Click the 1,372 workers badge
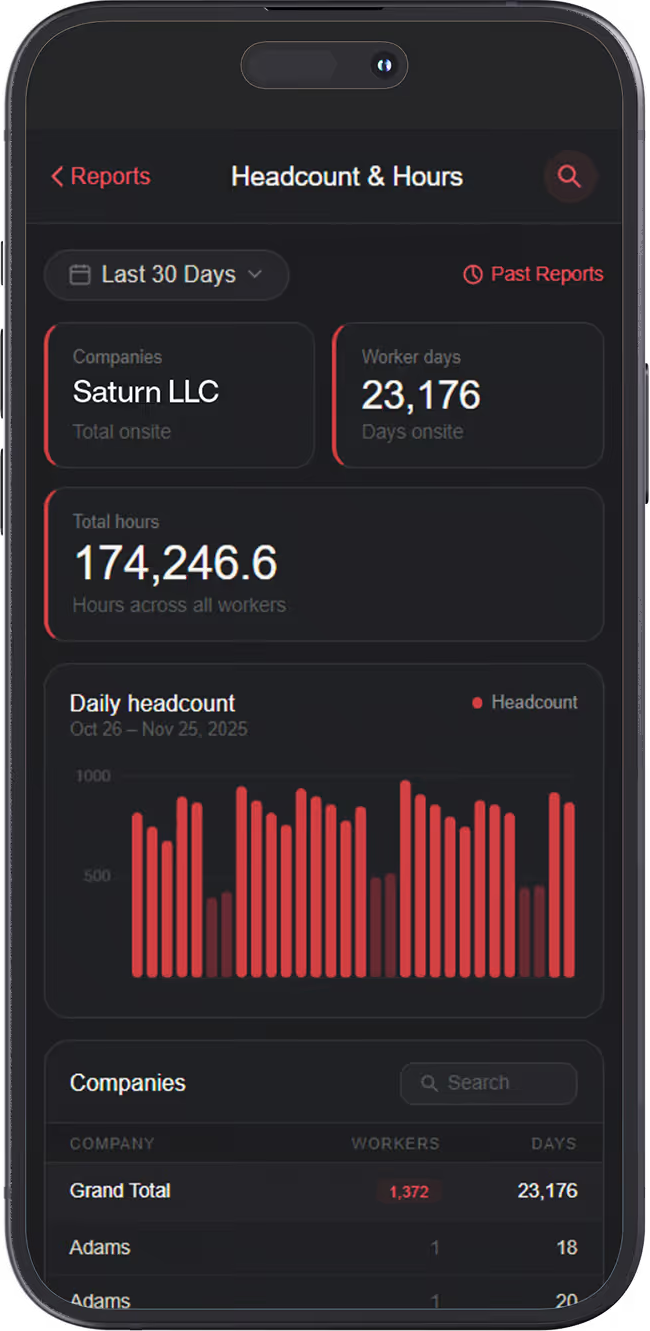650x1331 pixels. coord(409,1192)
